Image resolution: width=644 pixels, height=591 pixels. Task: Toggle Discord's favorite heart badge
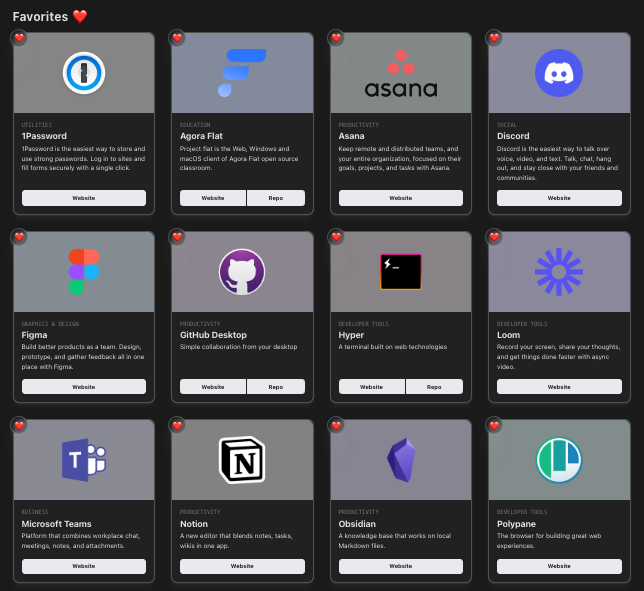click(x=494, y=38)
